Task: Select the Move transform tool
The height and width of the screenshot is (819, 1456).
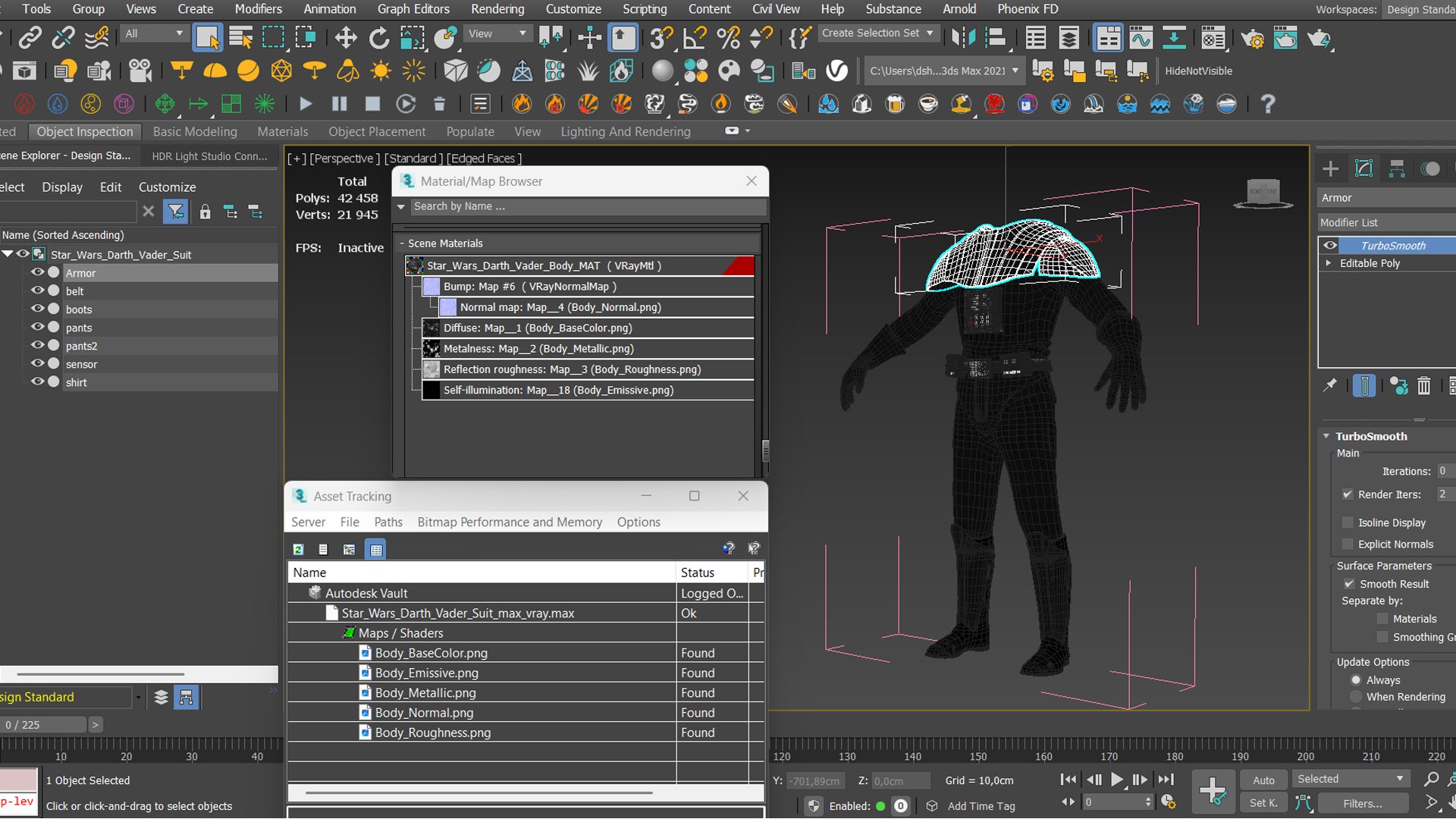Action: pos(346,38)
